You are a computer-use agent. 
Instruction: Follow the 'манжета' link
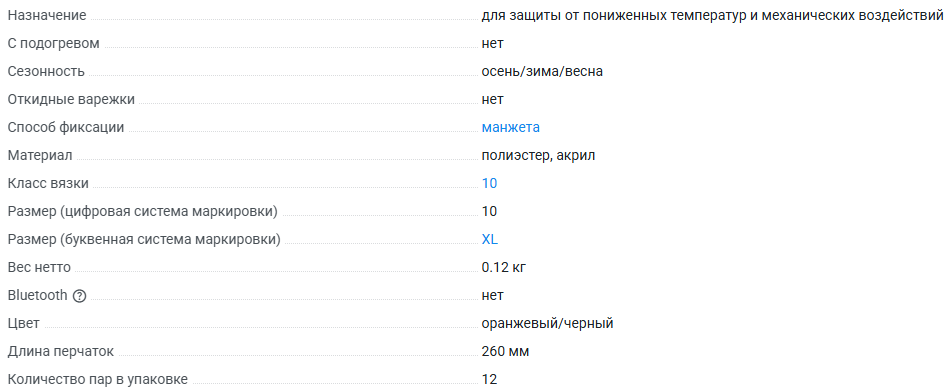[510, 128]
